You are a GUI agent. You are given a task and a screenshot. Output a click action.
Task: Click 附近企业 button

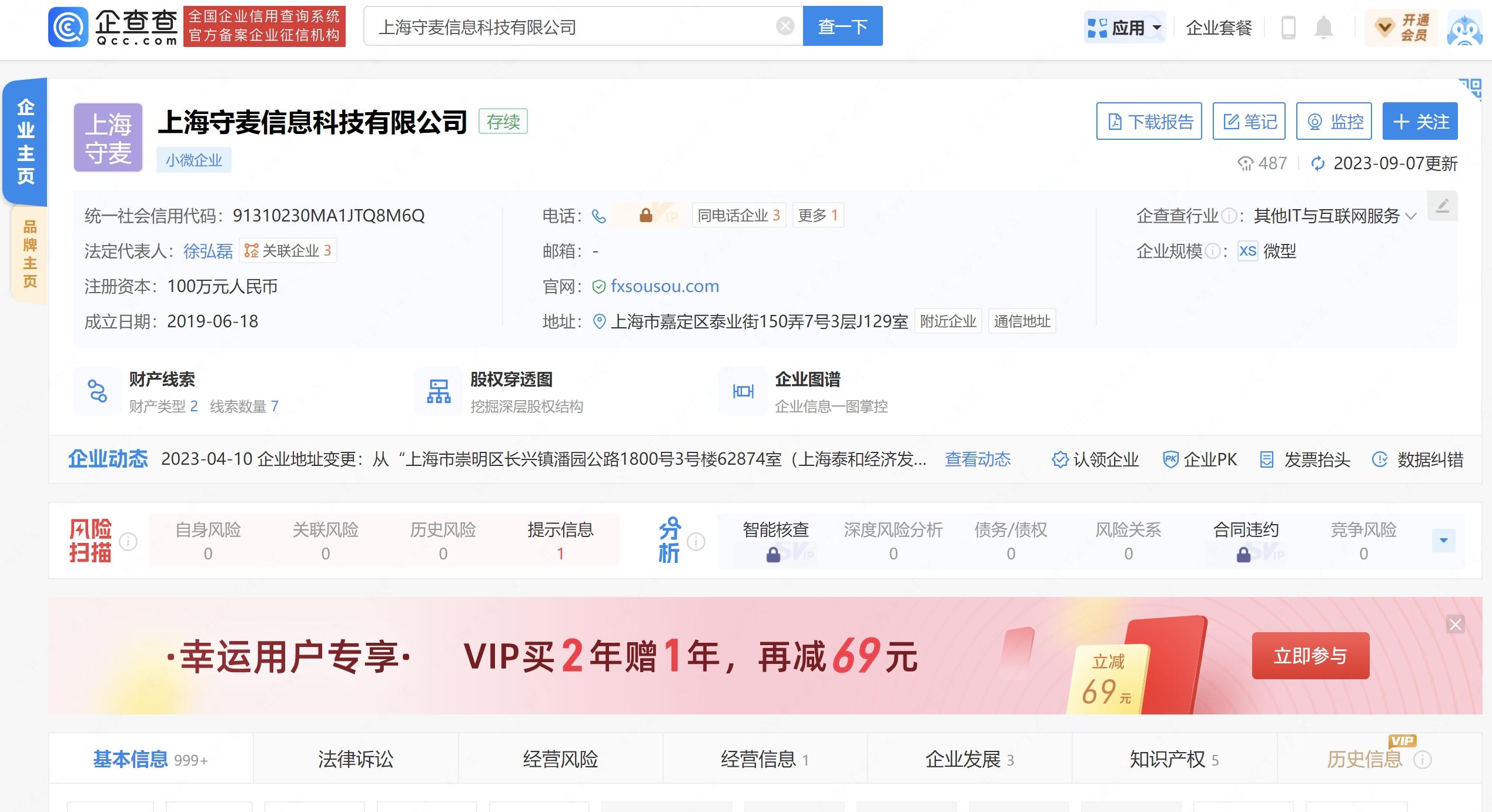pos(948,321)
